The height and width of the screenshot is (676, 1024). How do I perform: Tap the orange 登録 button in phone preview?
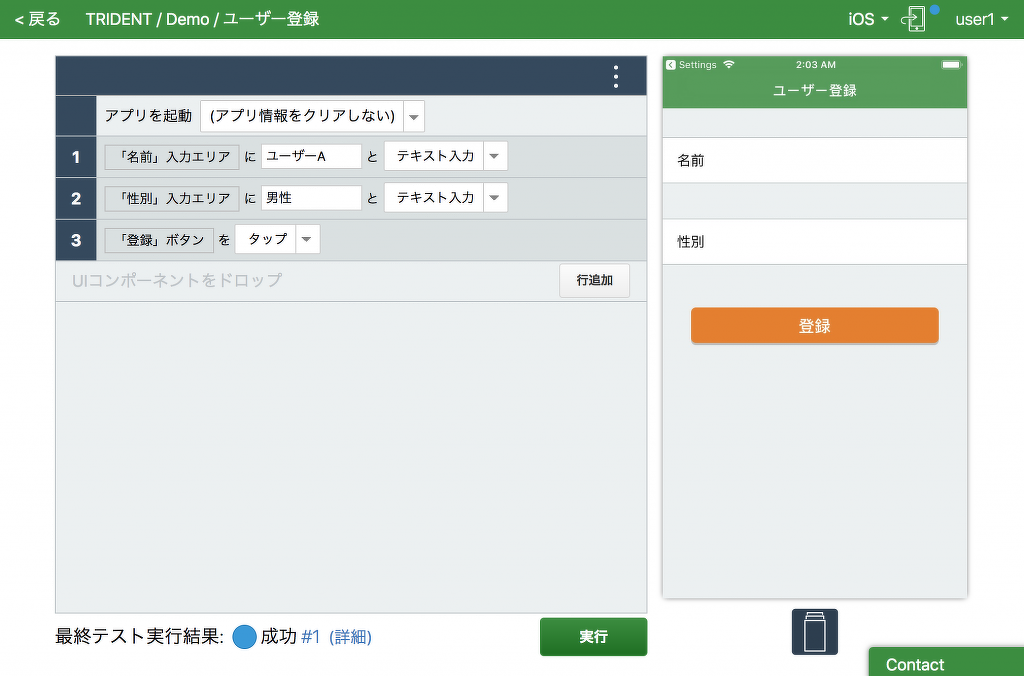pos(814,326)
